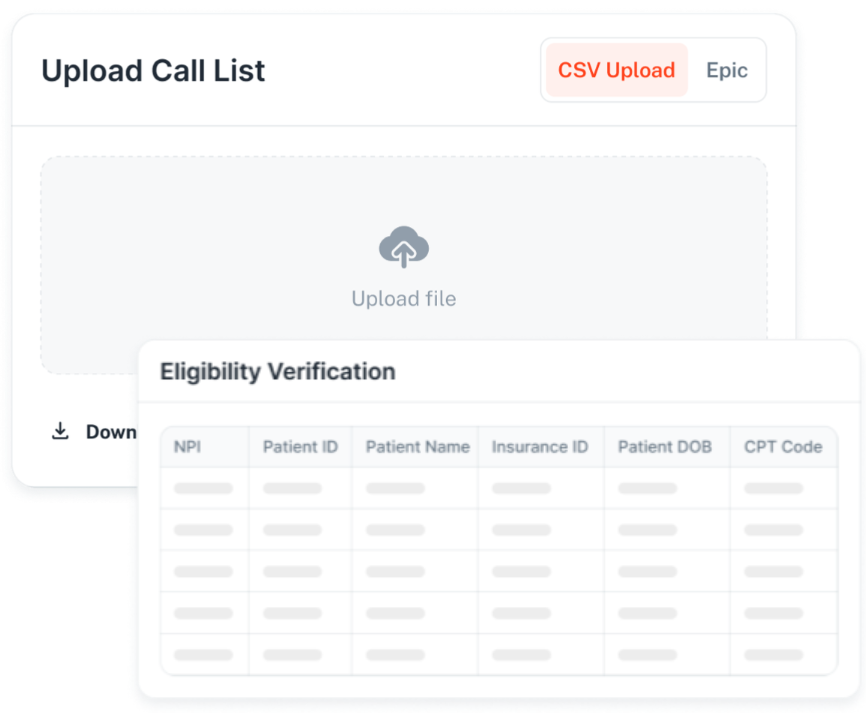Select the Patient DOB column header

665,447
